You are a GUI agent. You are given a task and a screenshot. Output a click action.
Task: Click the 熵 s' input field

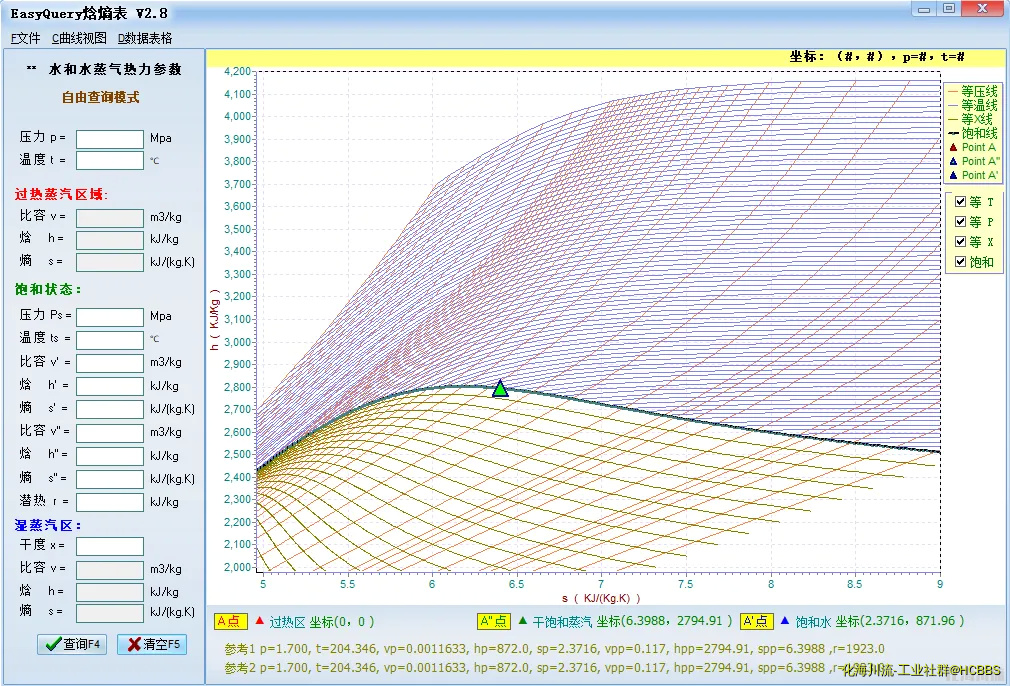[110, 409]
